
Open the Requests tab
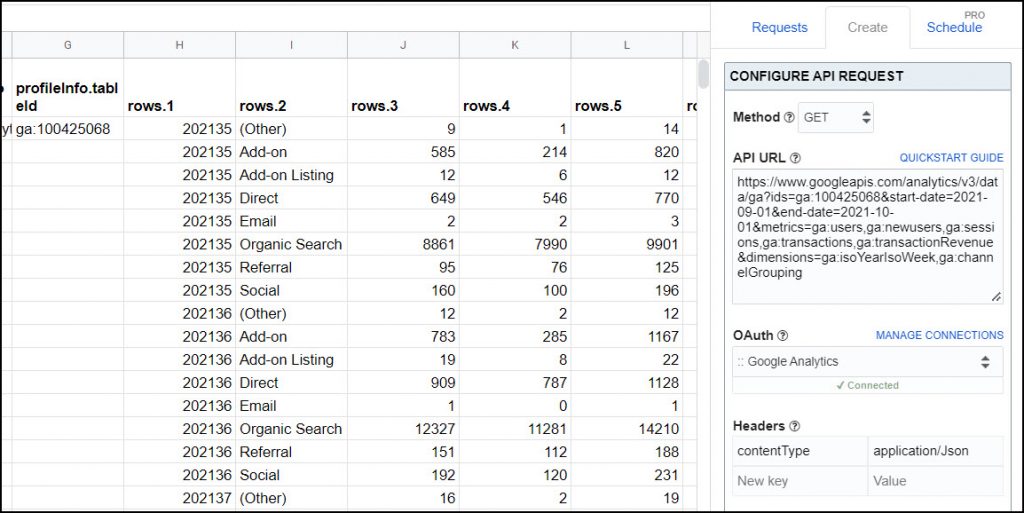779,27
